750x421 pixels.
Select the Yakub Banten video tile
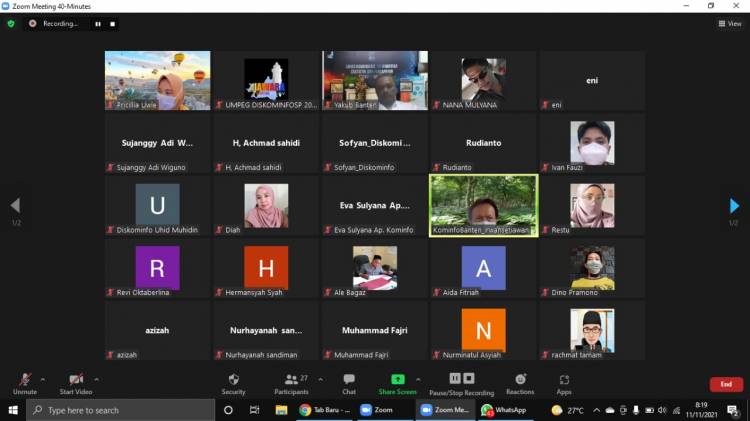(x=375, y=80)
